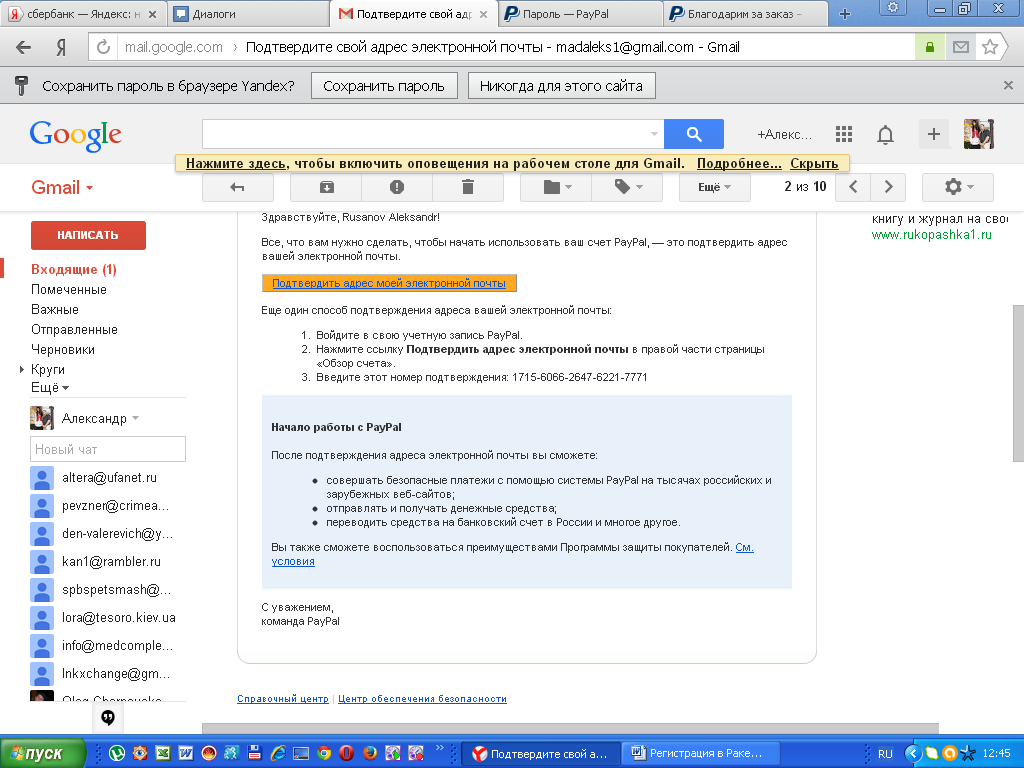Click the Yandex 'Я' home icon
Viewport: 1024px width, 768px height.
(61, 47)
